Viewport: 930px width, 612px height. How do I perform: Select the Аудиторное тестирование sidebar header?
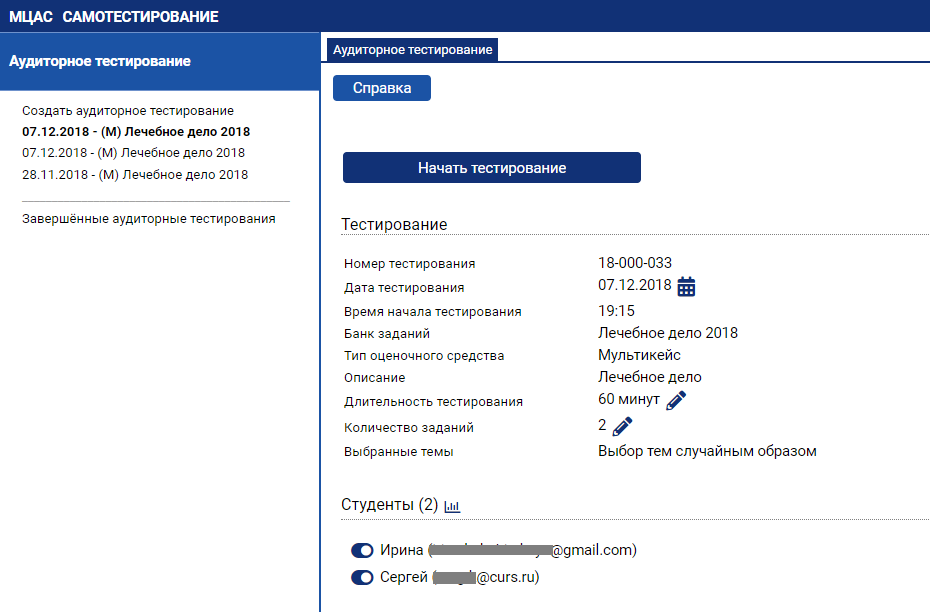(x=100, y=61)
